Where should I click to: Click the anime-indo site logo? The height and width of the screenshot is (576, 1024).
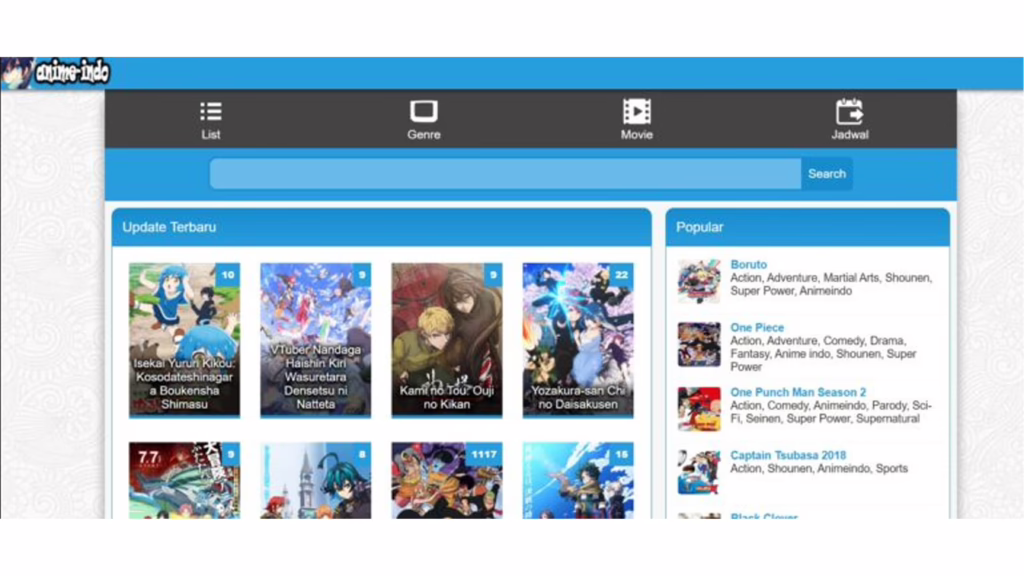(x=56, y=72)
